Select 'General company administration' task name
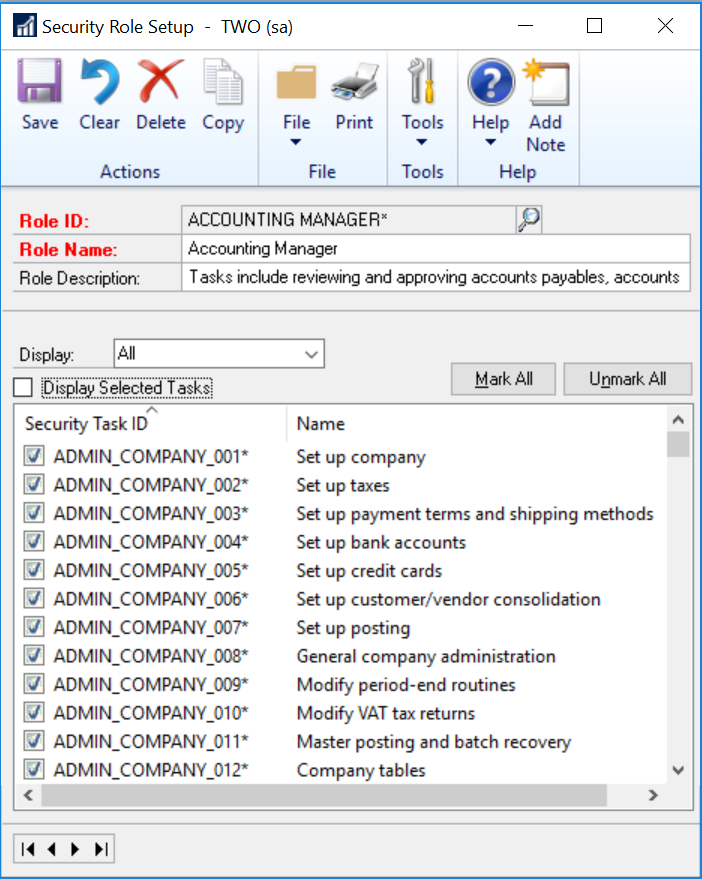 coord(426,656)
